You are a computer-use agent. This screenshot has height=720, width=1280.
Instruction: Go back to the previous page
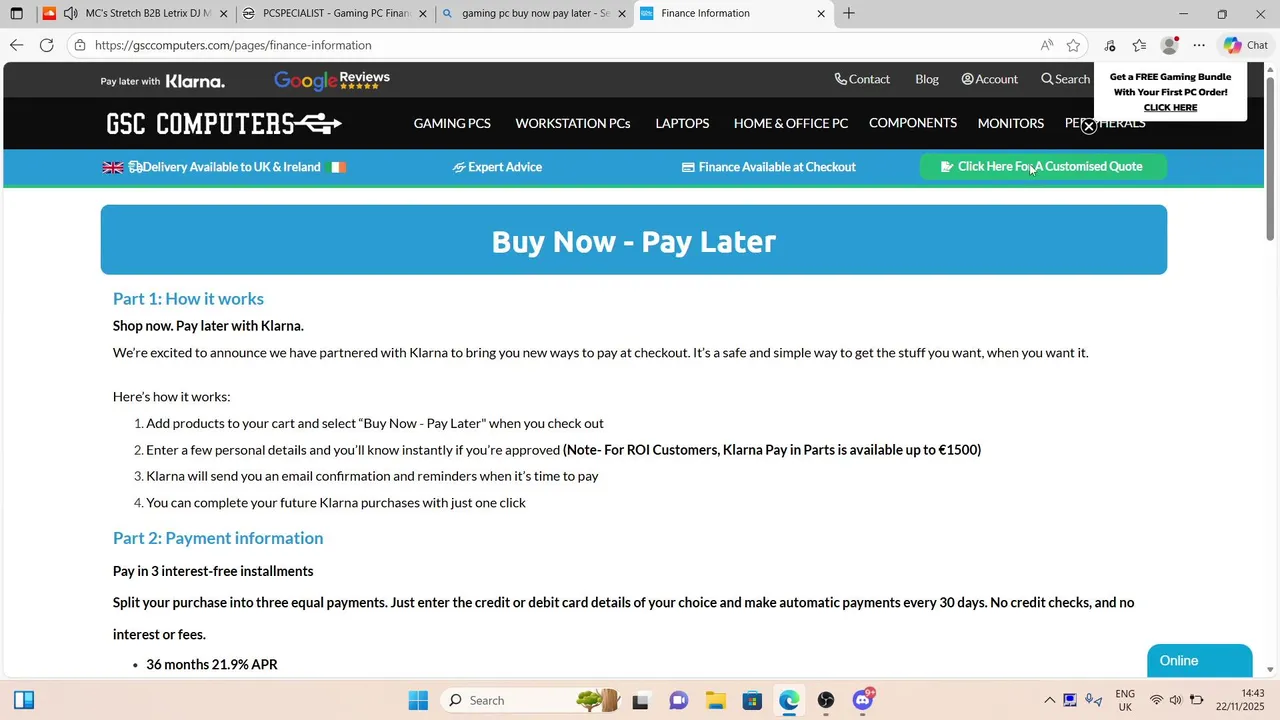pos(16,45)
